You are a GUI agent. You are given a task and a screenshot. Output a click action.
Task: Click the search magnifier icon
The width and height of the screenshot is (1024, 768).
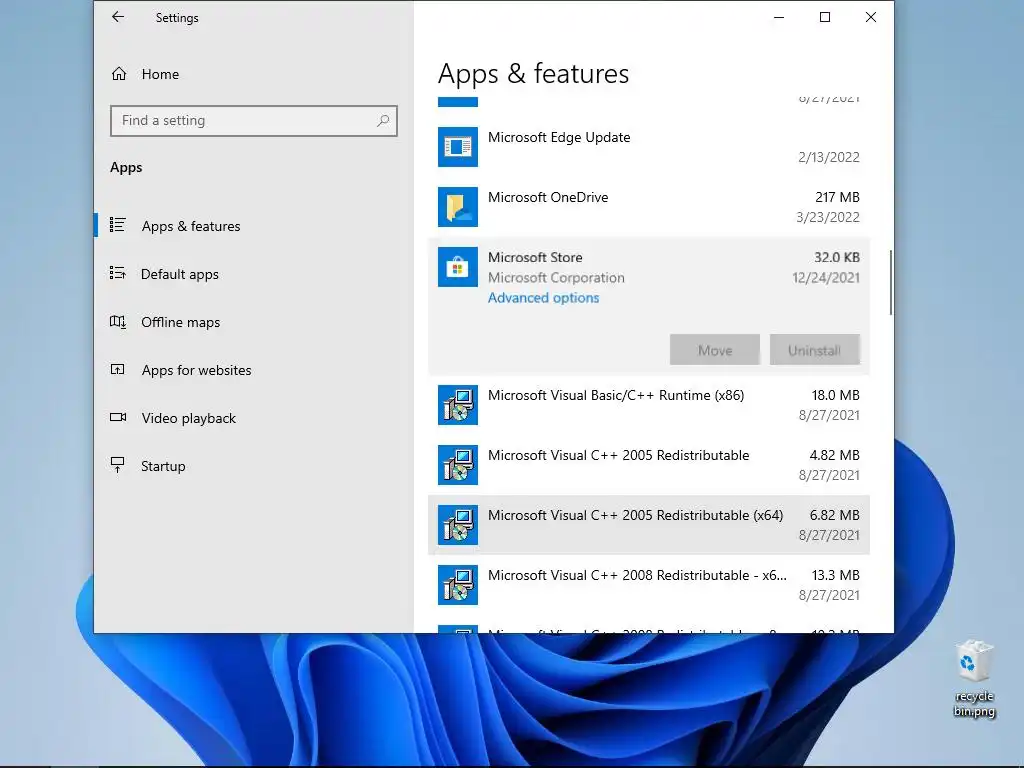coord(383,121)
